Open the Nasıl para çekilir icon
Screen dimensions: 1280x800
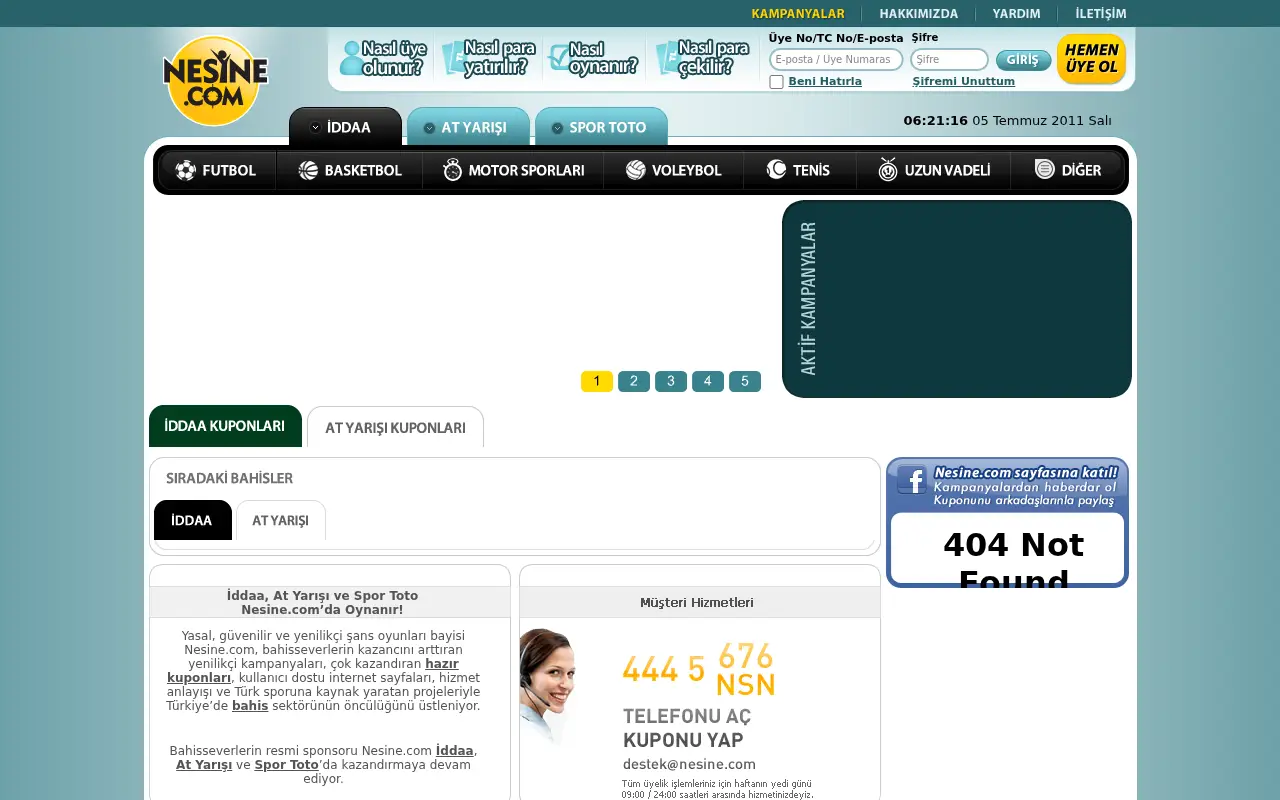[x=667, y=58]
